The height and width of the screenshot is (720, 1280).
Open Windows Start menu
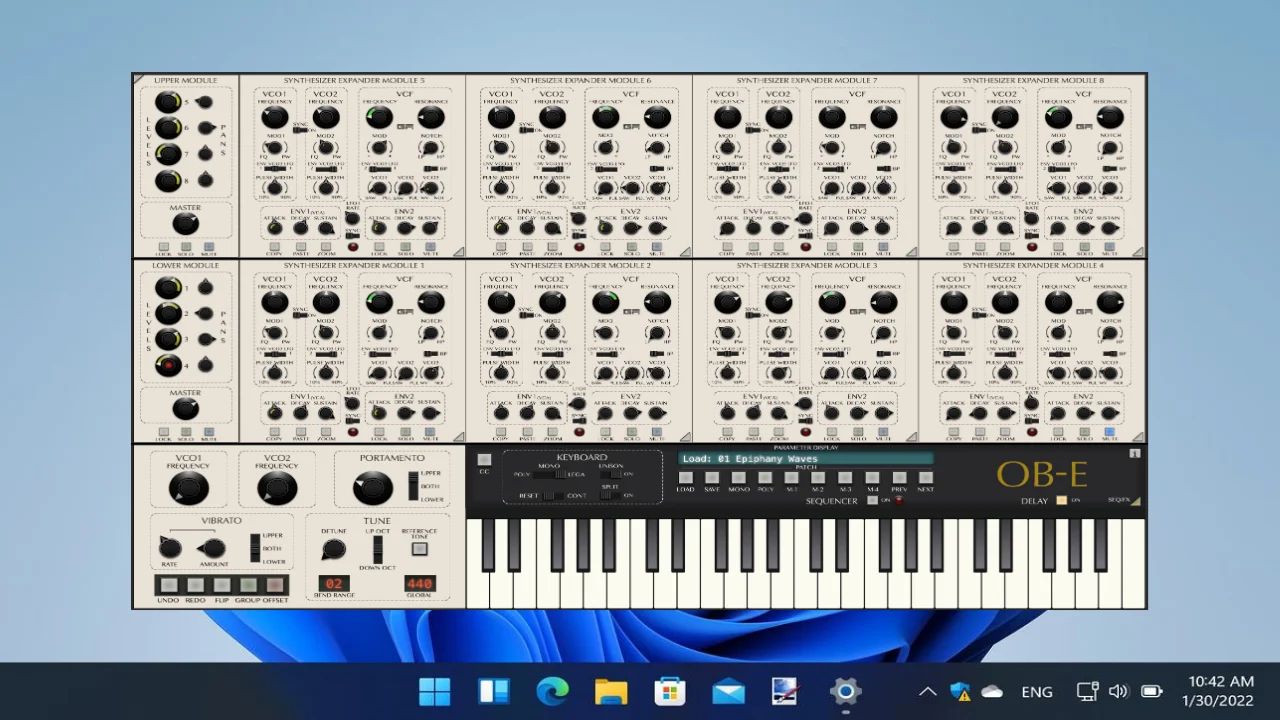coord(435,691)
